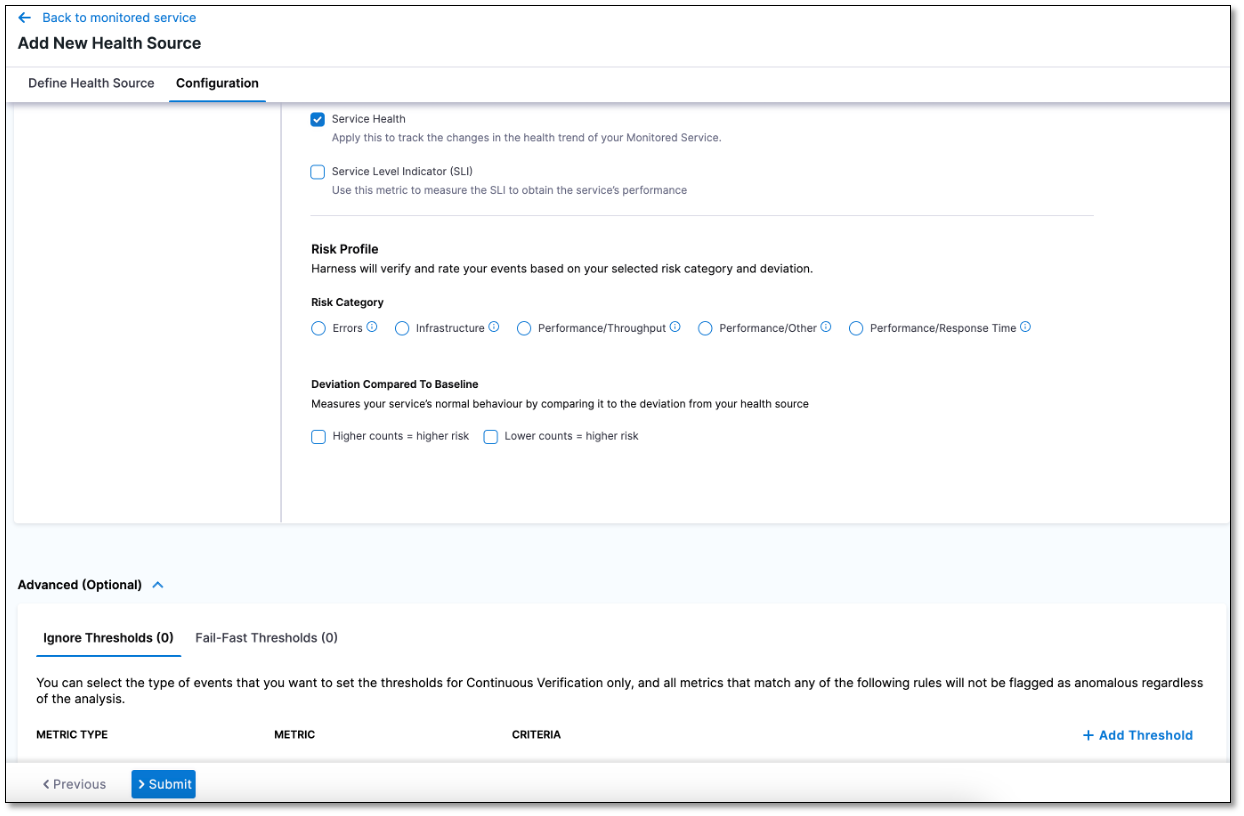Collapse the Advanced (Optional) section

point(158,585)
